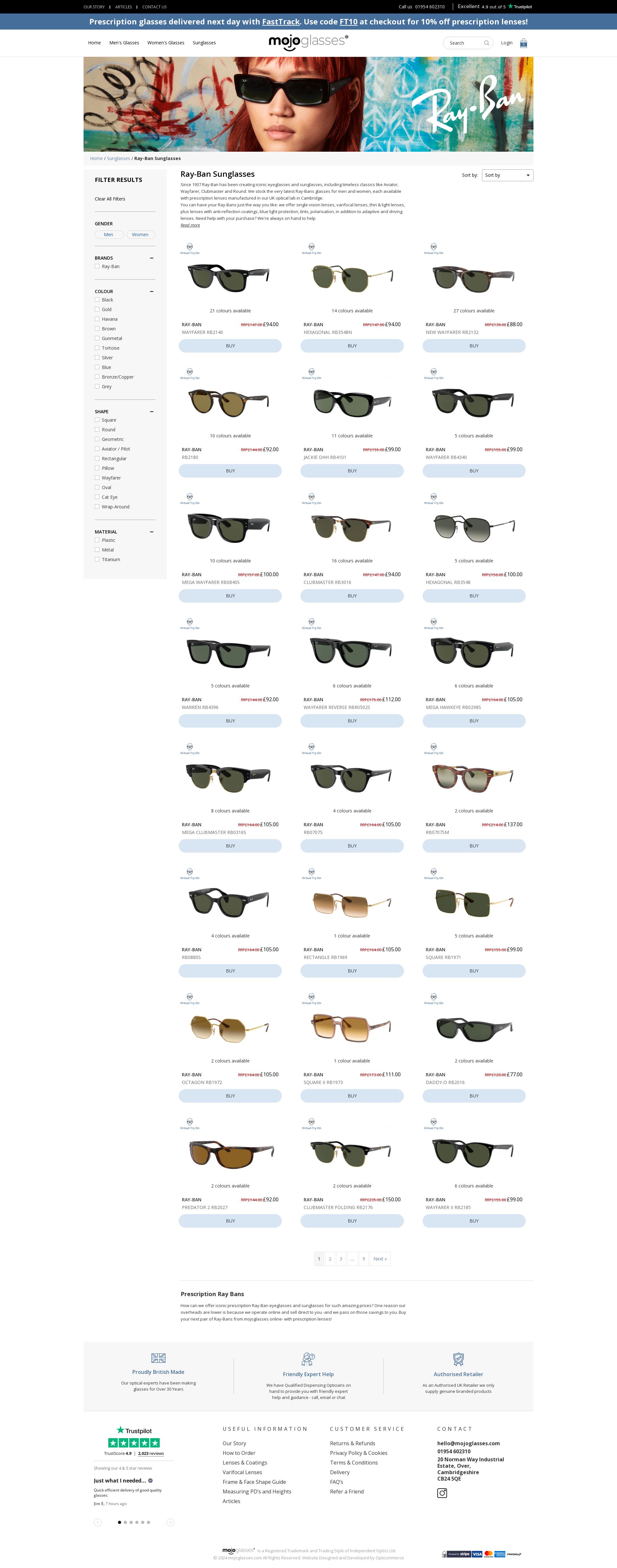Check the Cat Eye shape filter
This screenshot has height=1568, width=617.
pos(97,497)
